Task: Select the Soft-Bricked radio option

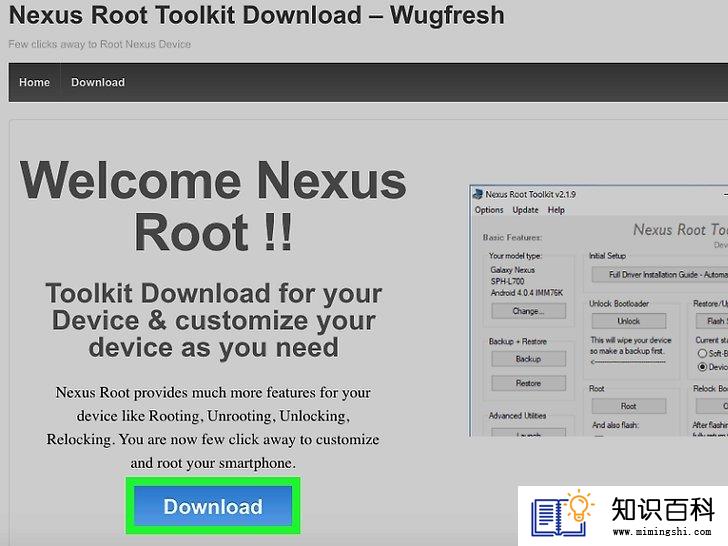Action: pos(702,353)
